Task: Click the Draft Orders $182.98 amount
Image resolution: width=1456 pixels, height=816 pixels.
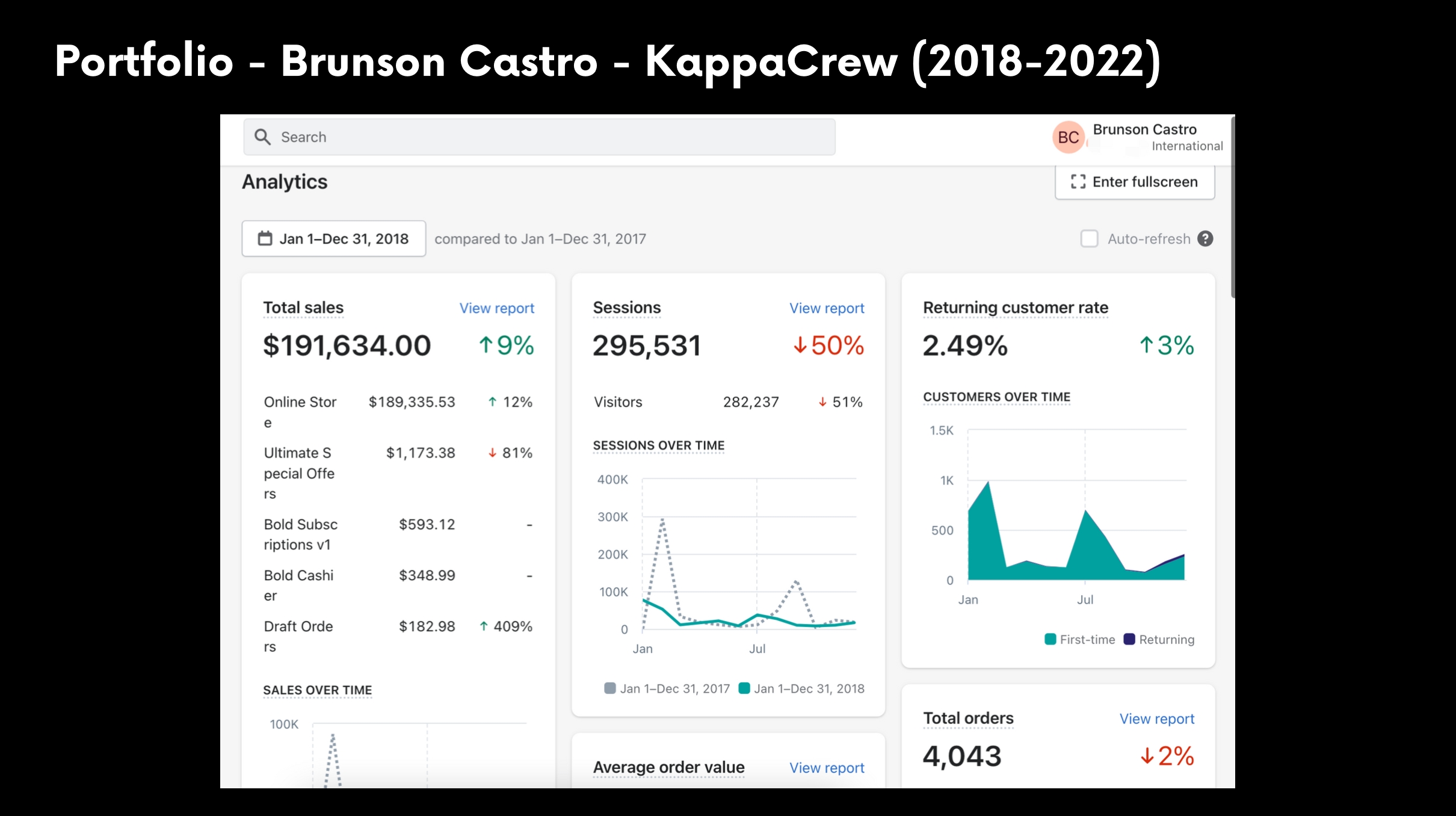Action: click(x=427, y=626)
